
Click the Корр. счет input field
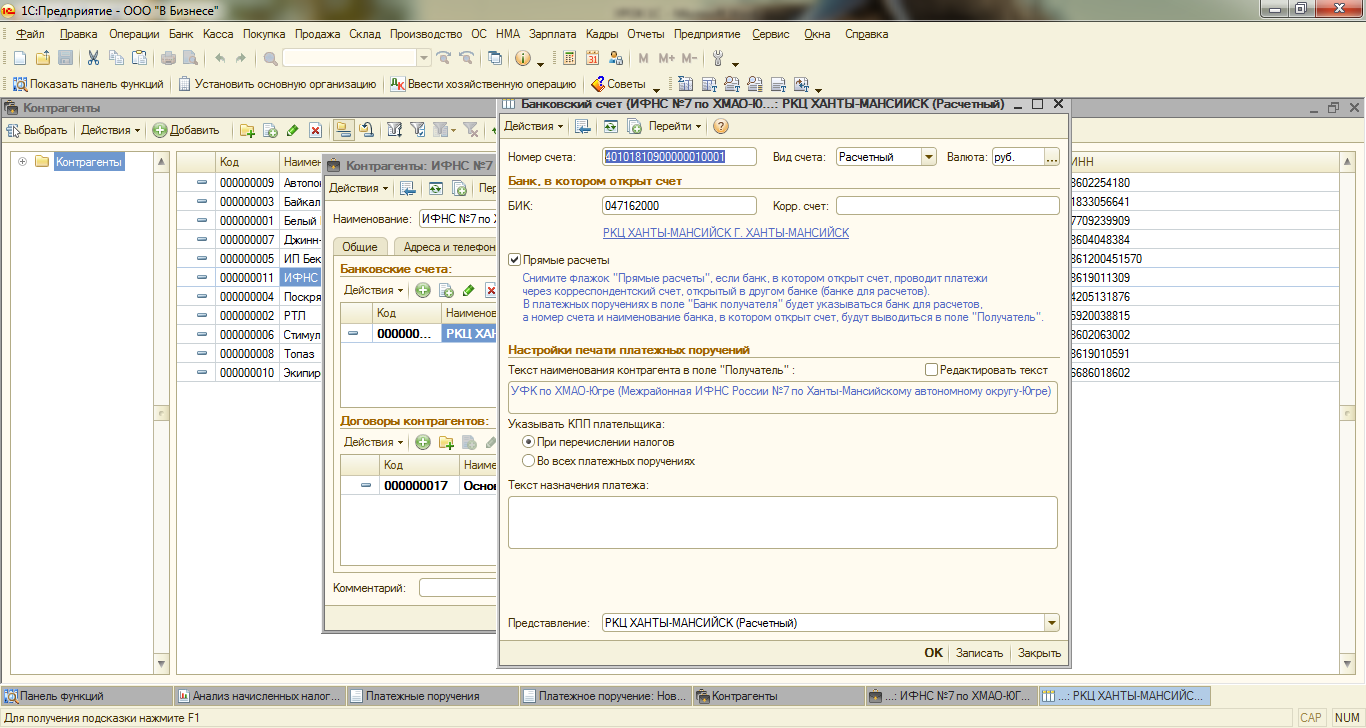click(x=947, y=205)
